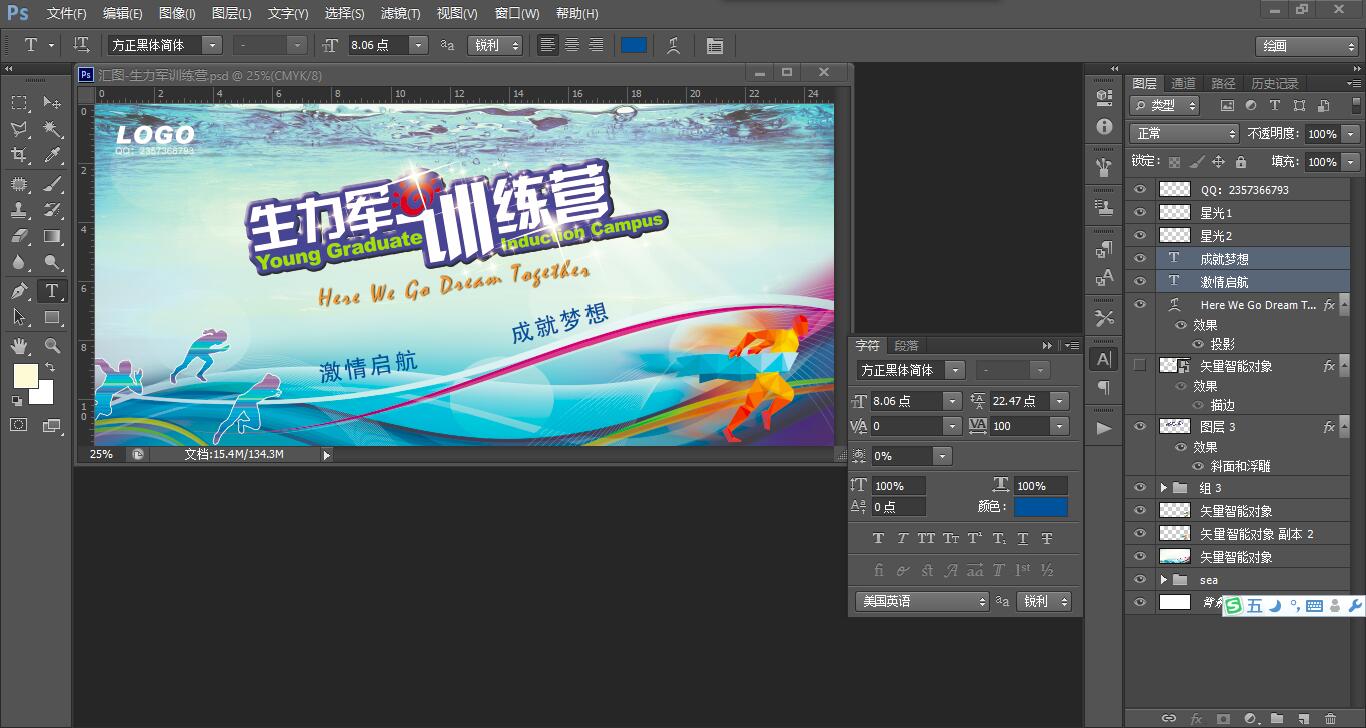Select the Clone Stamp tool
Viewport: 1366px width, 728px height.
(19, 210)
